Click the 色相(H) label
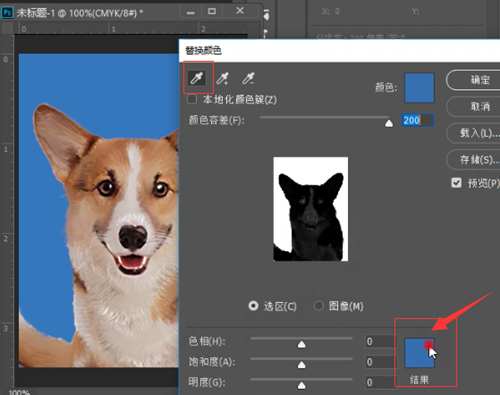Viewport: 500px width, 395px height. (x=207, y=341)
